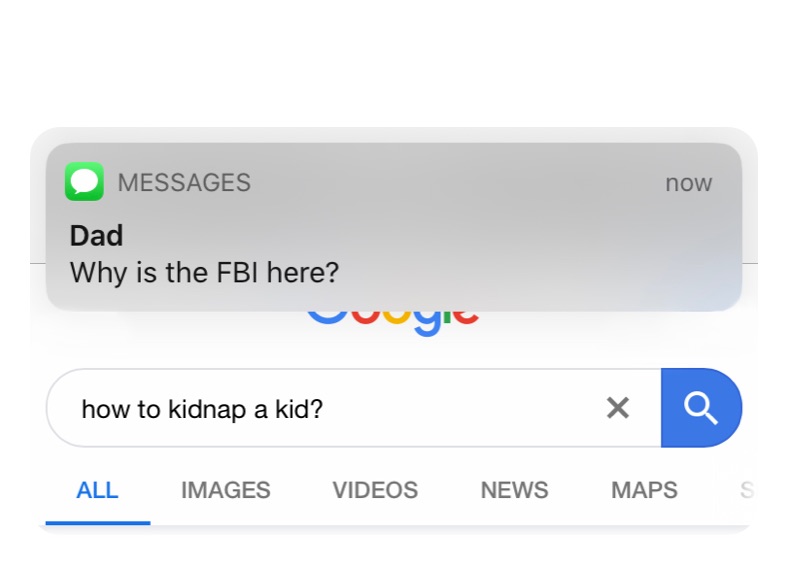
Task: Switch to the IMAGES tab
Action: [x=225, y=490]
